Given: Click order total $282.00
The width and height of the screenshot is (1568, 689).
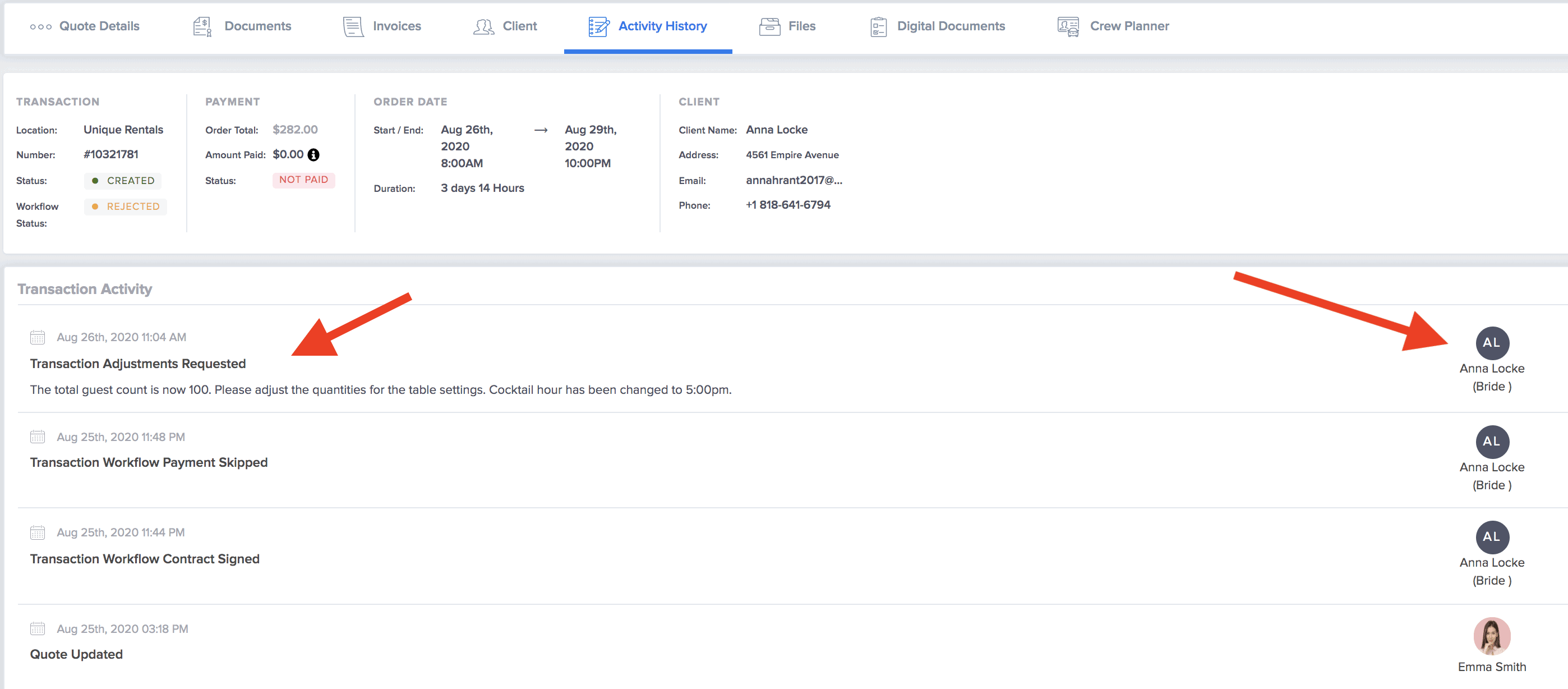Looking at the screenshot, I should (x=295, y=130).
